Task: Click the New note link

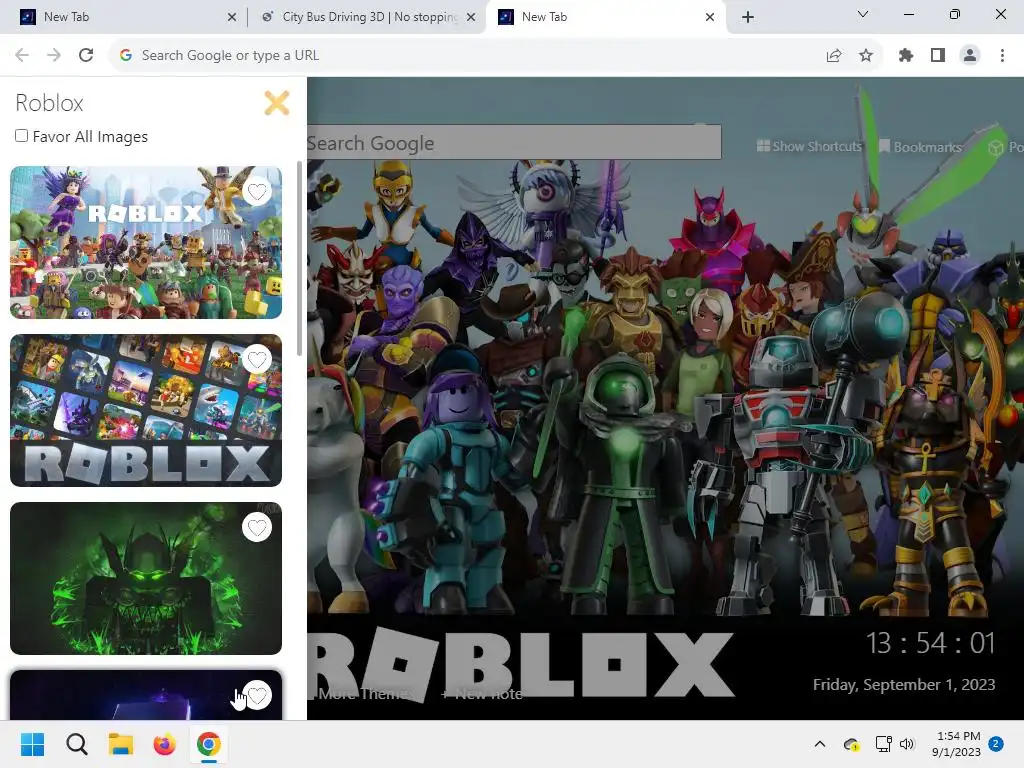Action: click(482, 694)
